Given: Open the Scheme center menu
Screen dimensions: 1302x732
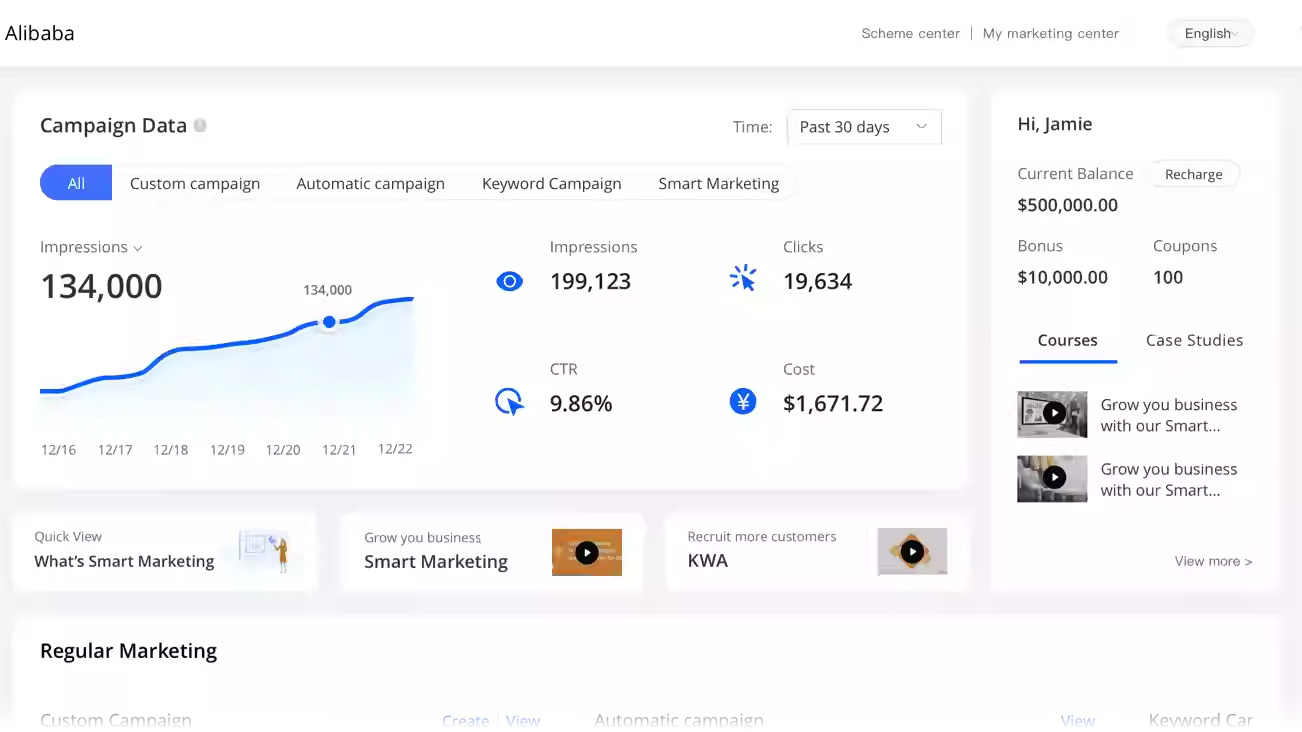Looking at the screenshot, I should click(x=910, y=33).
